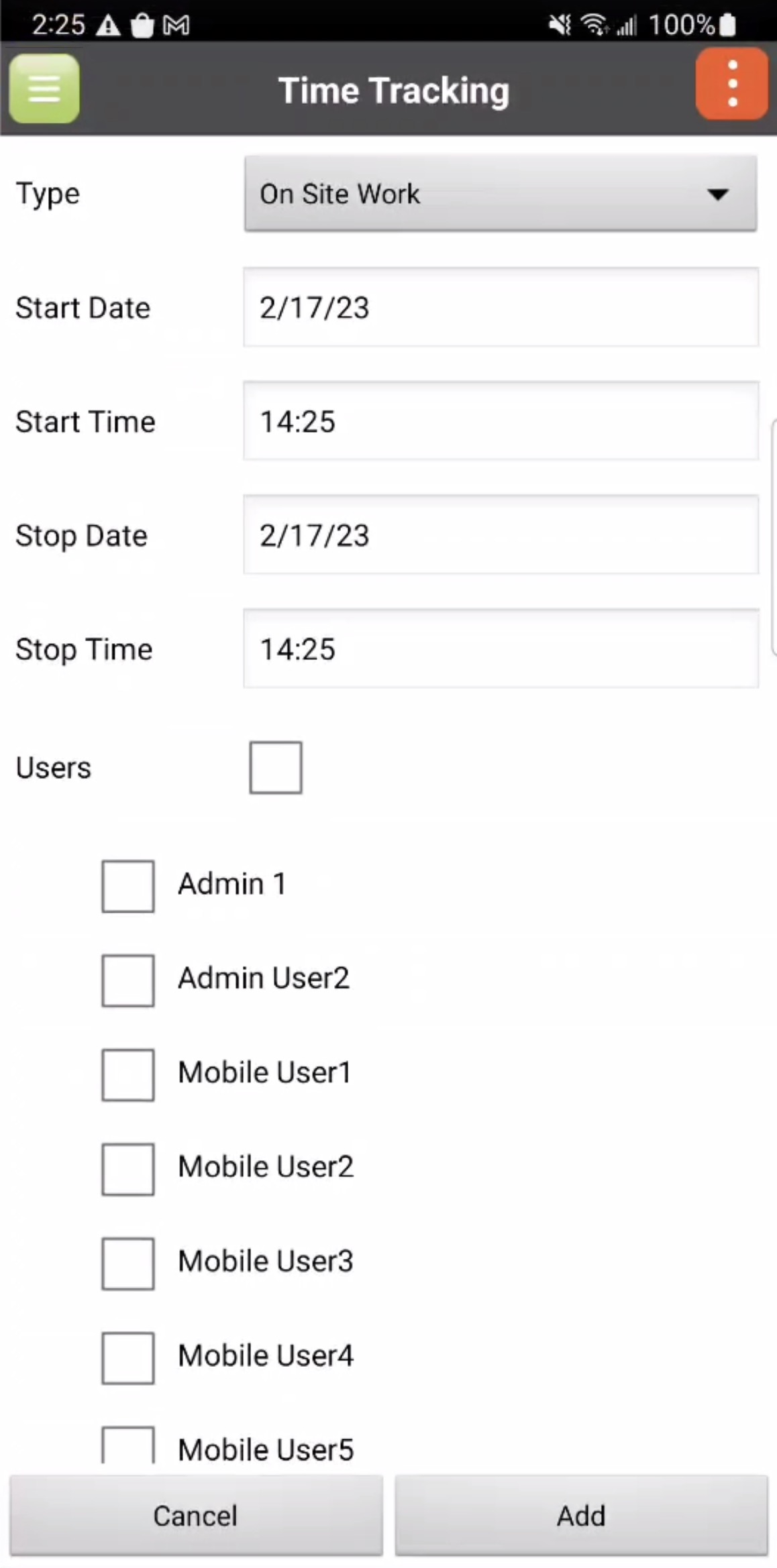Expand the Type dropdown

tap(501, 194)
